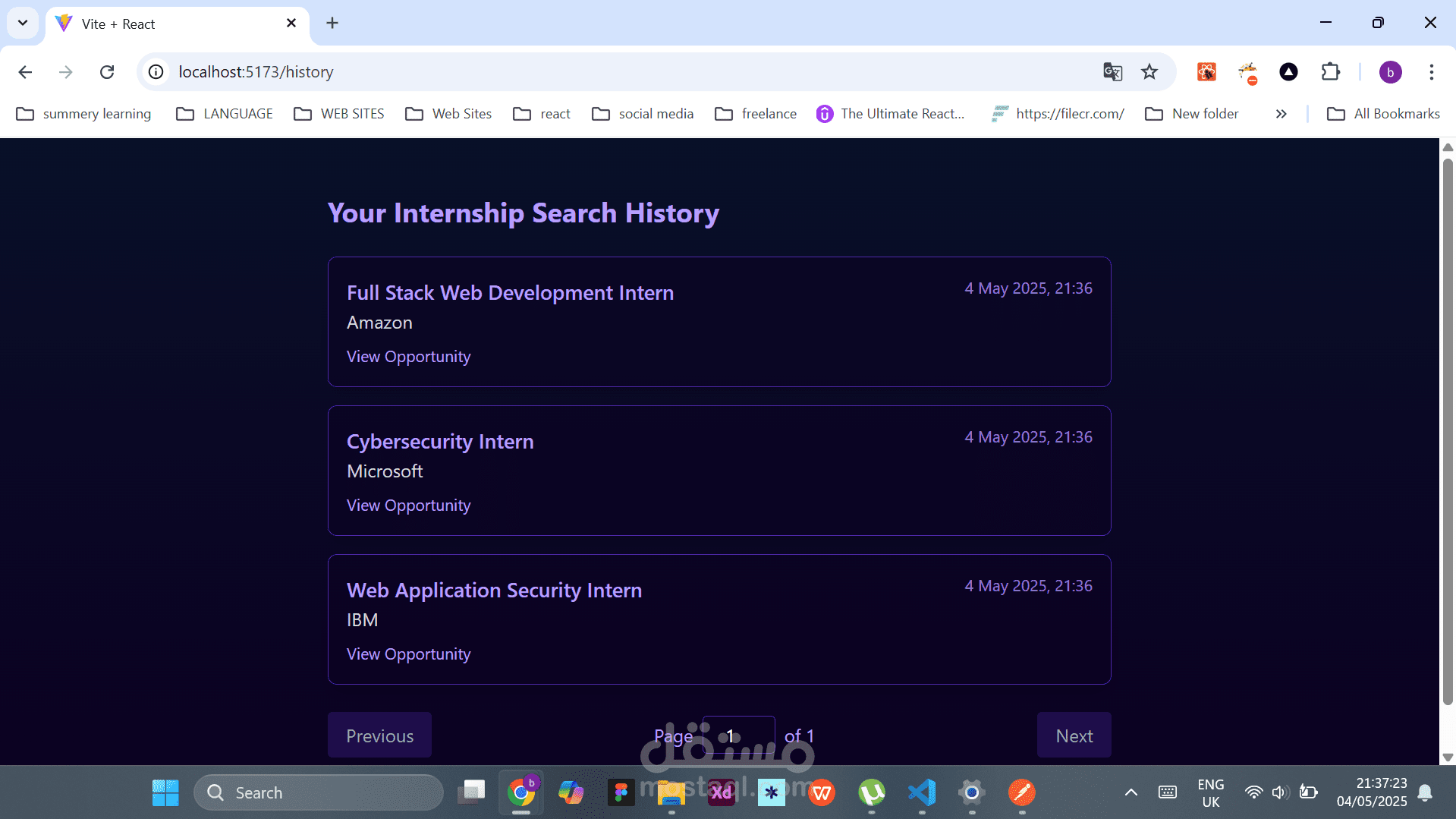
Task: Open The Ultimate React bookmark
Action: click(x=890, y=114)
